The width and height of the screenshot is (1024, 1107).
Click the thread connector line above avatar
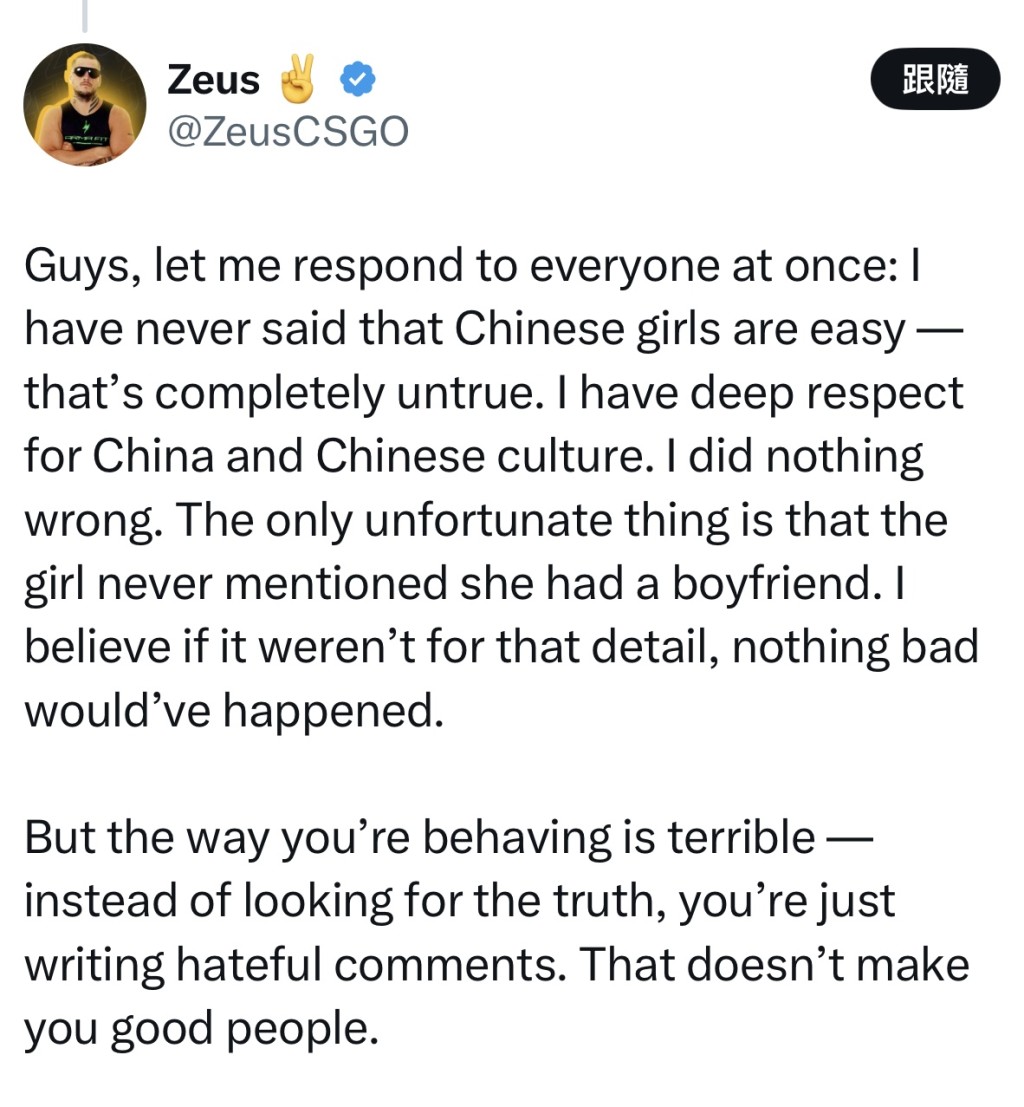85,15
